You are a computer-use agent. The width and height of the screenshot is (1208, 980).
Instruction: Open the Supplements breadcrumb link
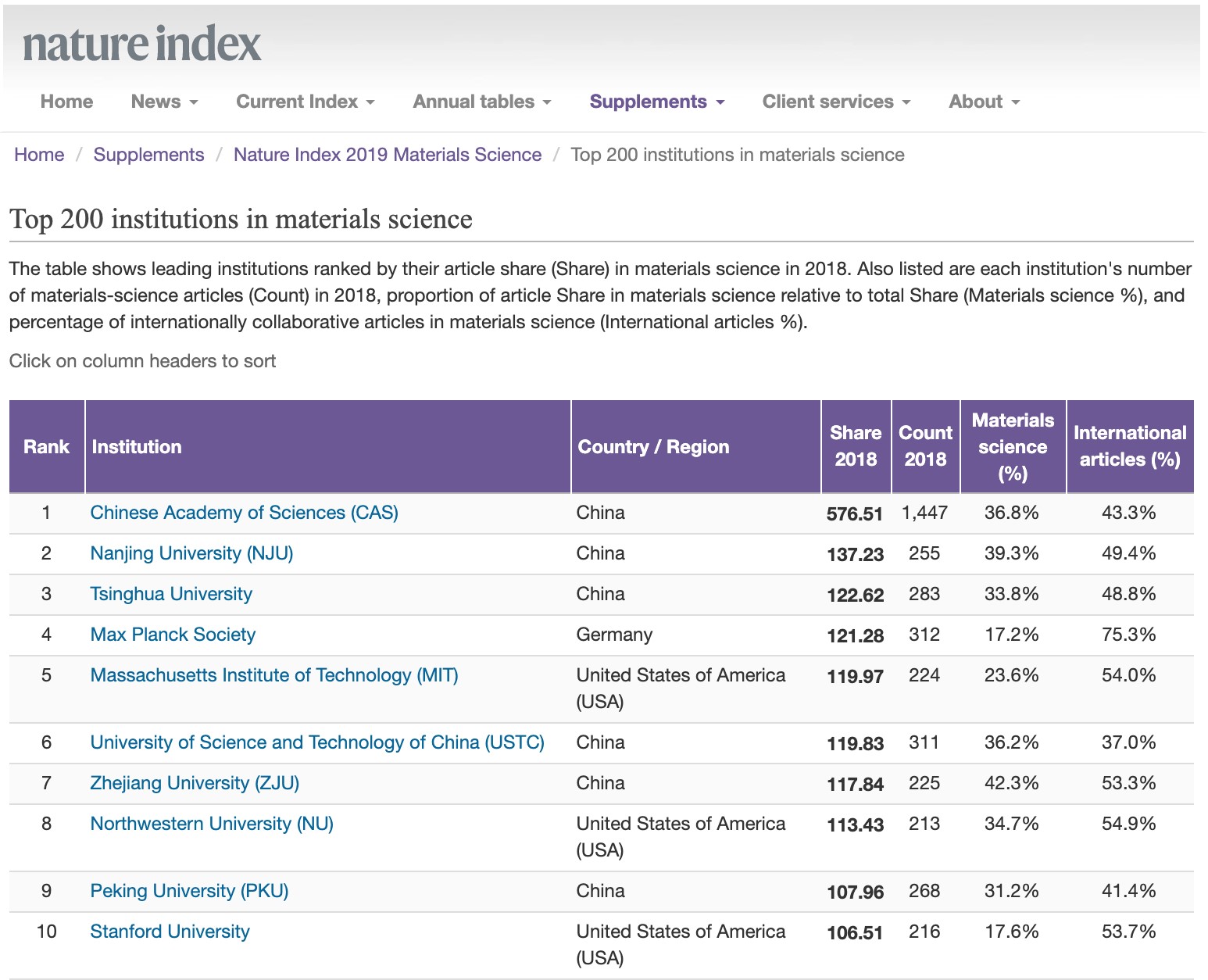(x=148, y=155)
